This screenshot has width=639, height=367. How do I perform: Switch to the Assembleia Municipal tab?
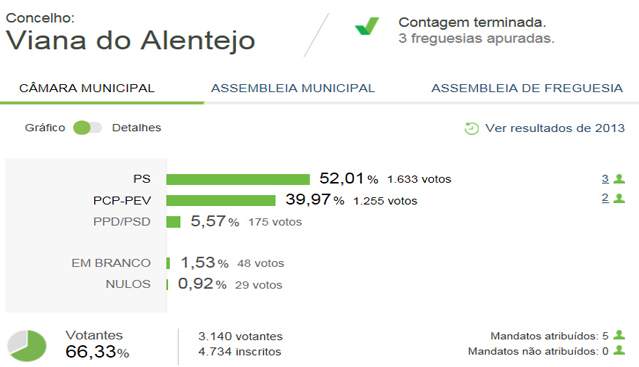pos(293,88)
